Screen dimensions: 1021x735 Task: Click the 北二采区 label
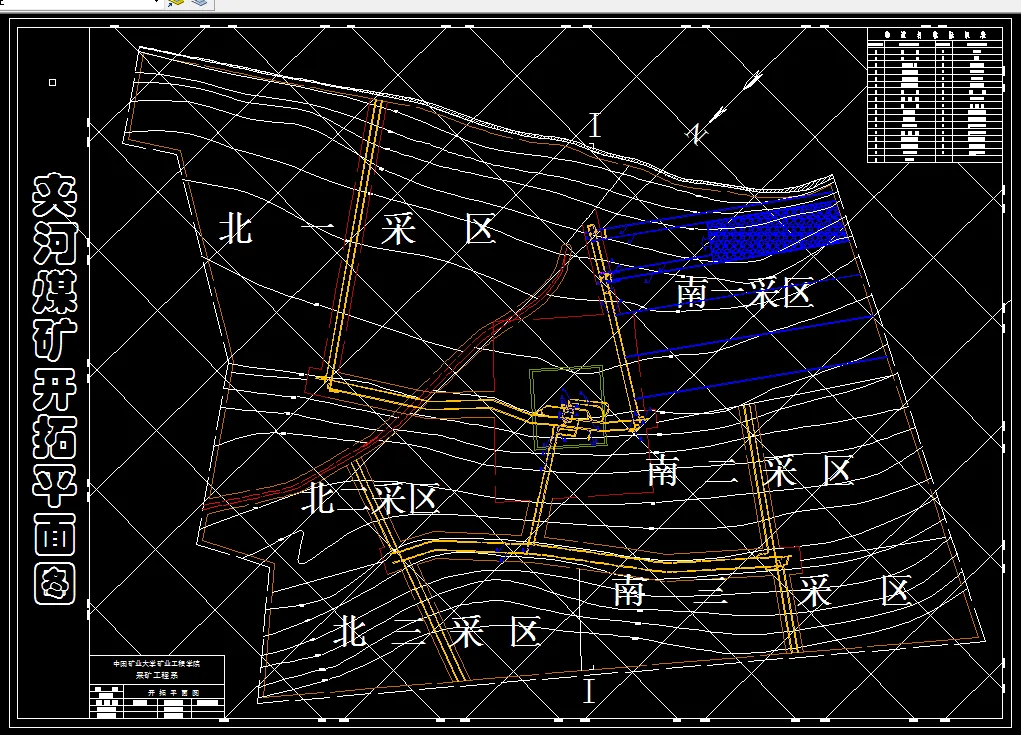(371, 499)
